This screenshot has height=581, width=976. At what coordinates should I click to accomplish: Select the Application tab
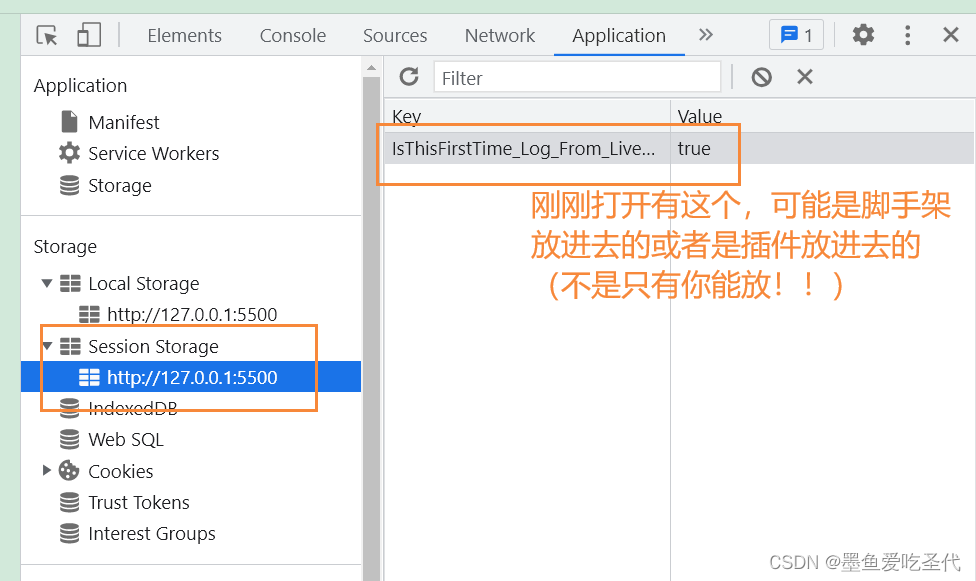tap(619, 35)
